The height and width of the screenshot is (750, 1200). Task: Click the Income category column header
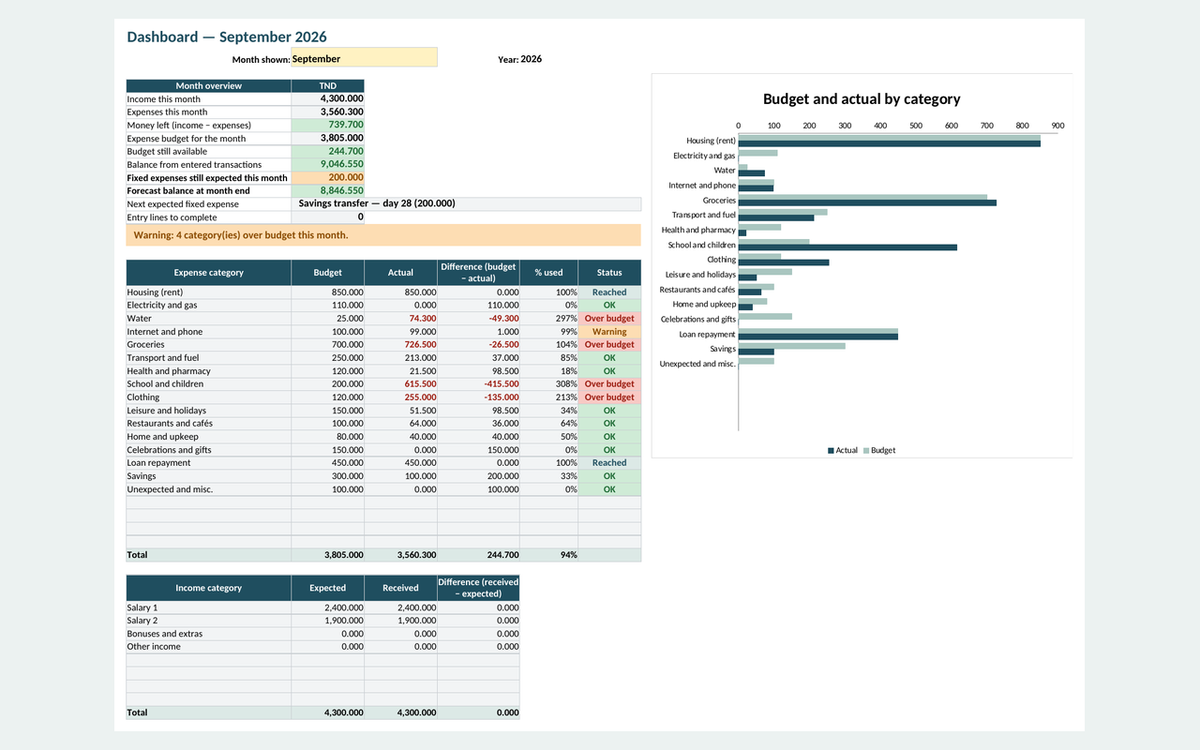[x=209, y=588]
